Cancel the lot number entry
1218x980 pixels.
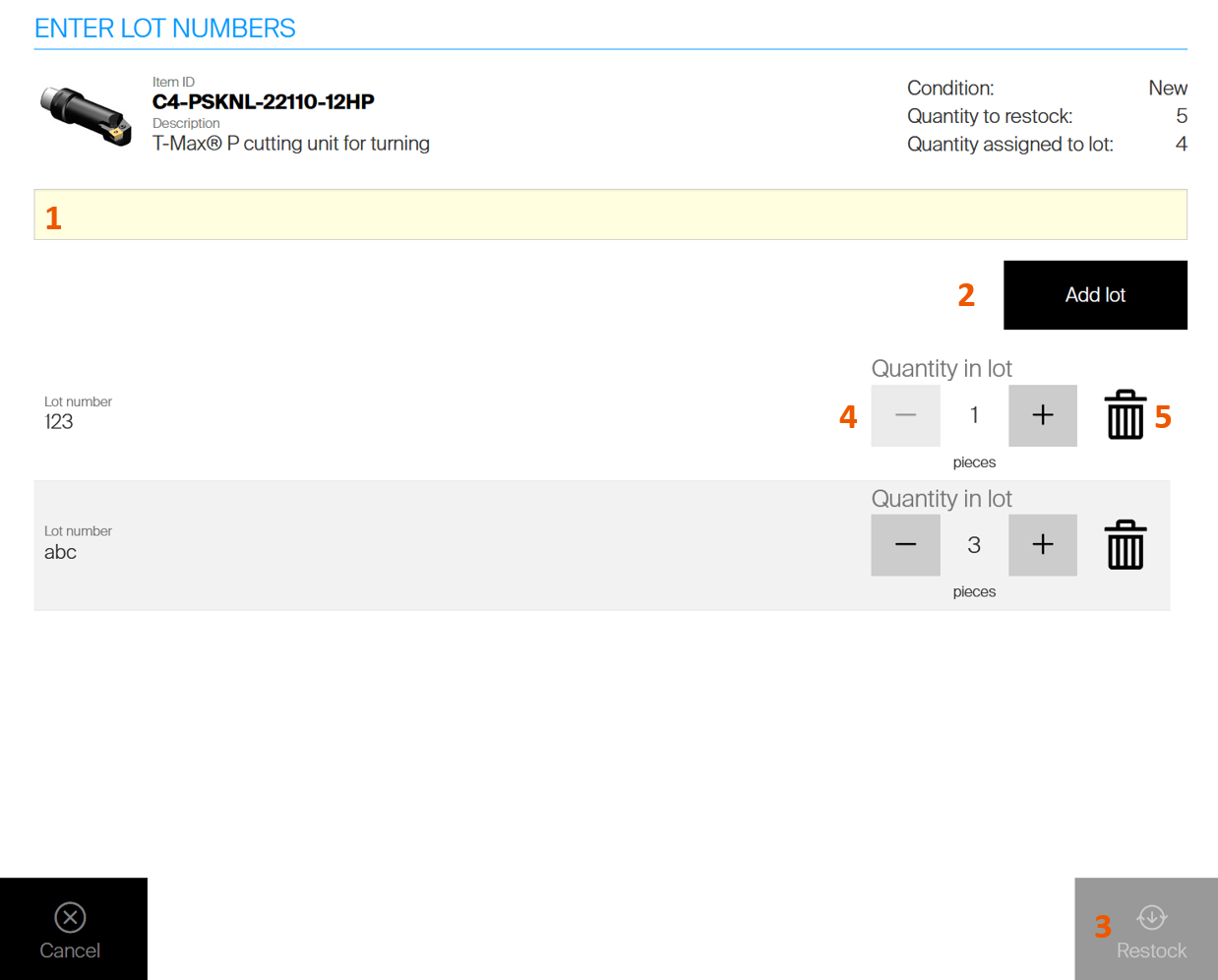point(71,929)
